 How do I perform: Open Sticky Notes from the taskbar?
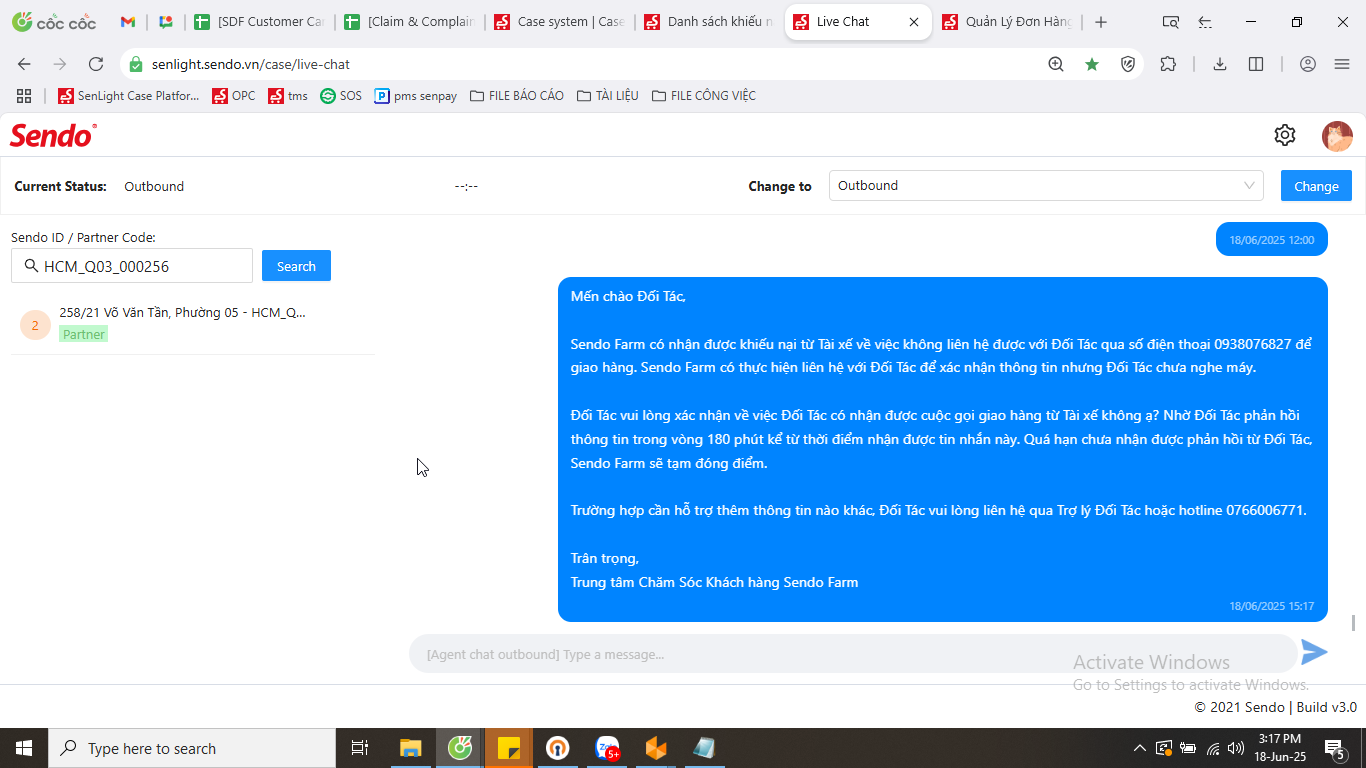(509, 748)
